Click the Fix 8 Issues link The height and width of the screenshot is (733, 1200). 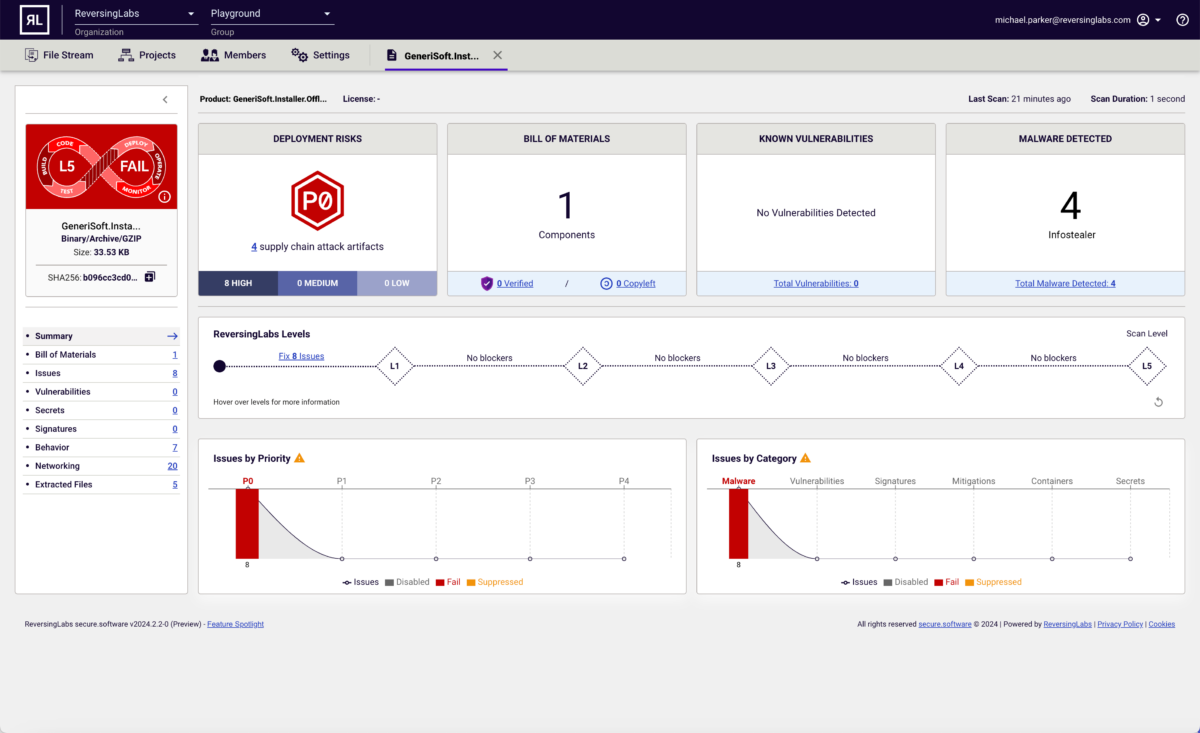pos(301,356)
